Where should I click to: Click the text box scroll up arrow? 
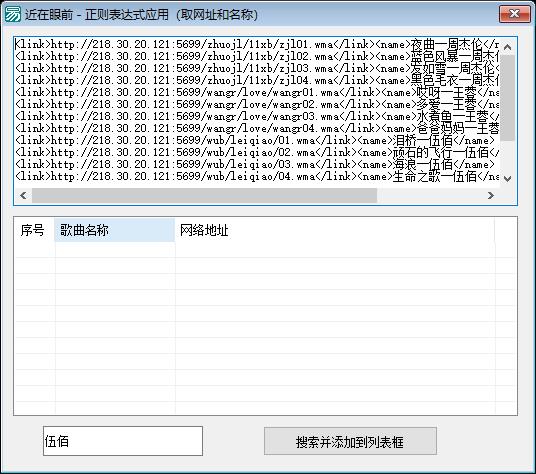pyautogui.click(x=508, y=47)
